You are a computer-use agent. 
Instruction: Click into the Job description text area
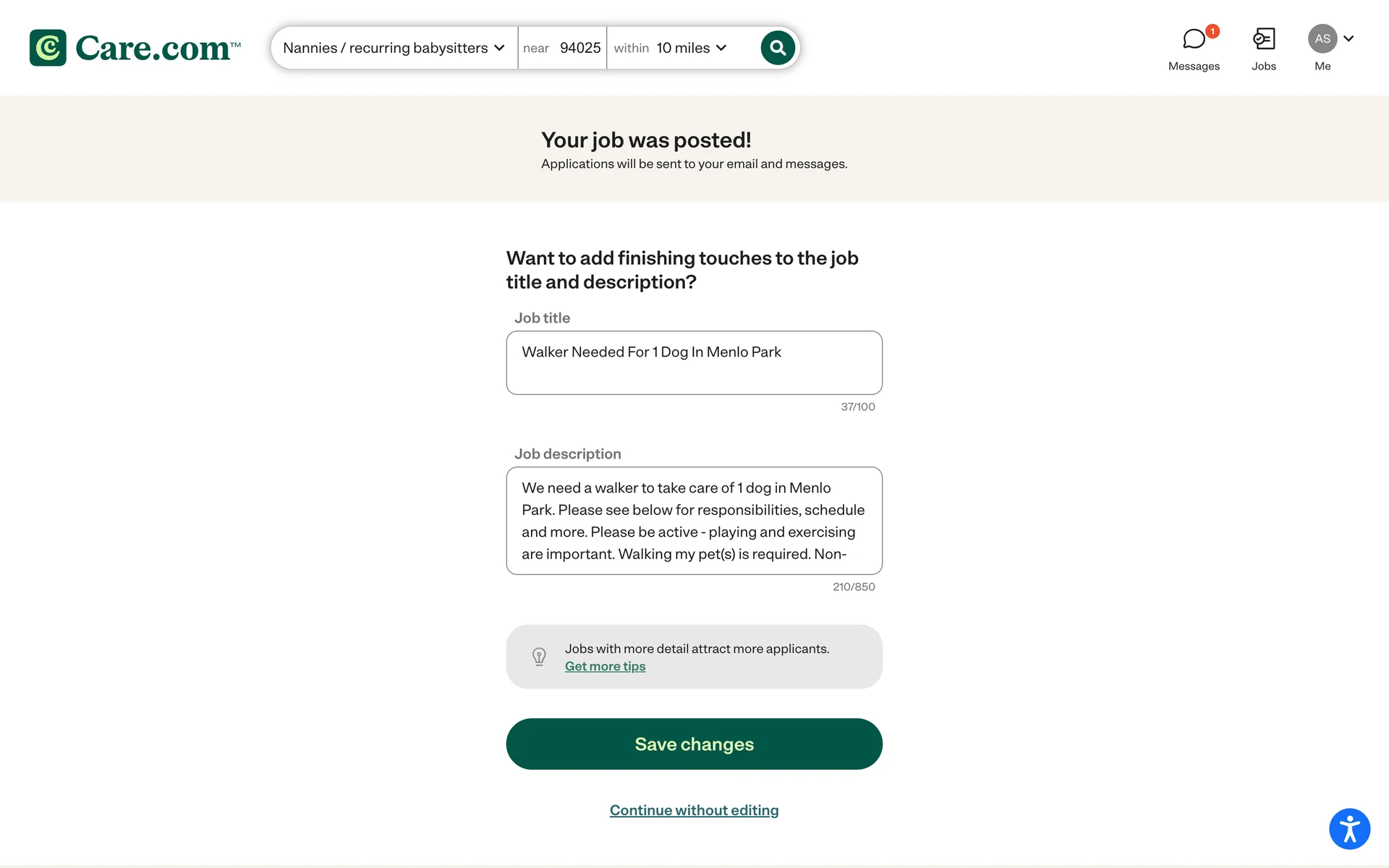pos(694,521)
